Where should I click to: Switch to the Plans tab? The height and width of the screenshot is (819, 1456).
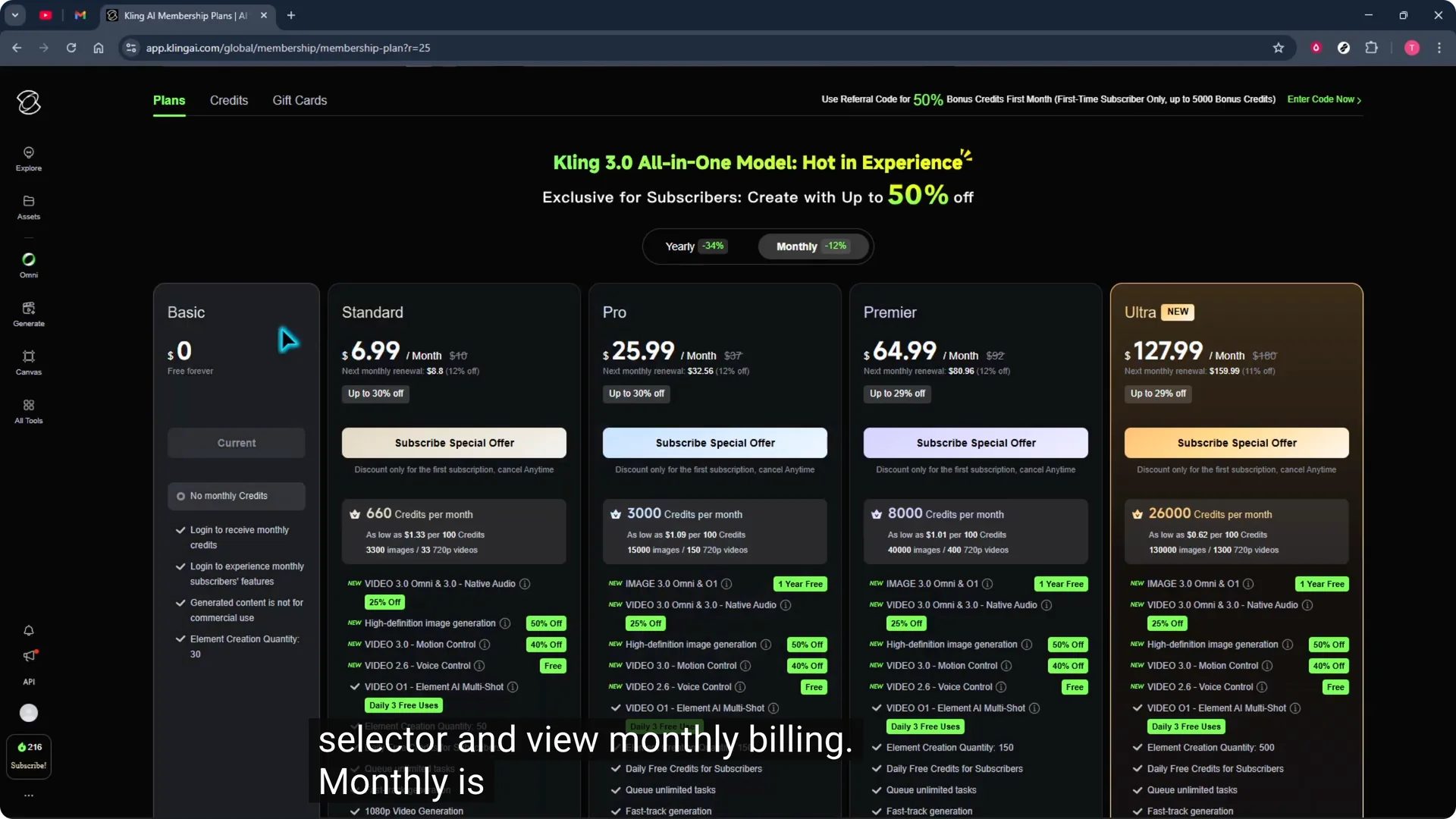(x=169, y=100)
